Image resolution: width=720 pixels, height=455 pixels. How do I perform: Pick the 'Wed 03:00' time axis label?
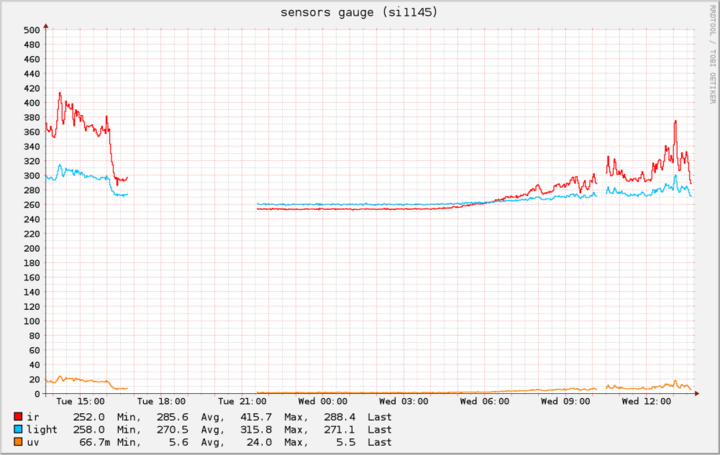tap(403, 402)
